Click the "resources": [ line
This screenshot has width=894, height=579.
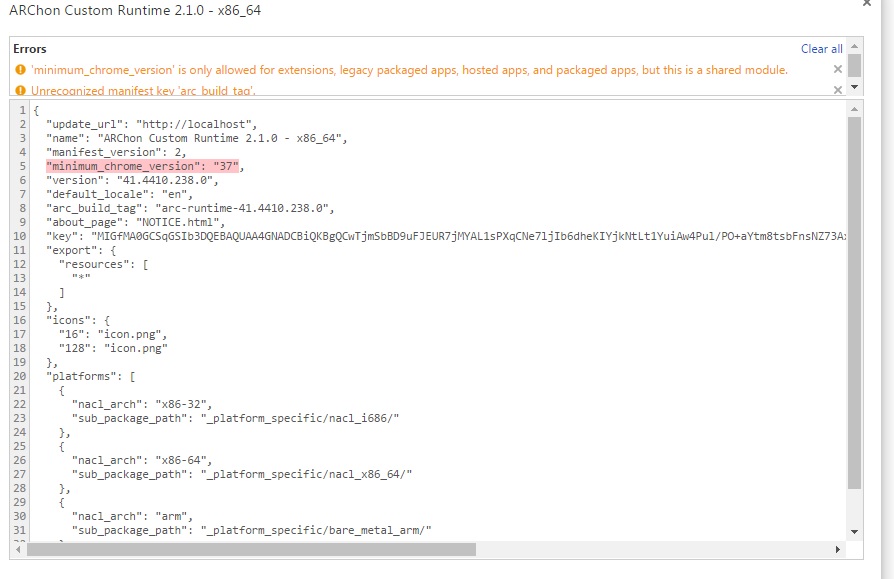104,264
